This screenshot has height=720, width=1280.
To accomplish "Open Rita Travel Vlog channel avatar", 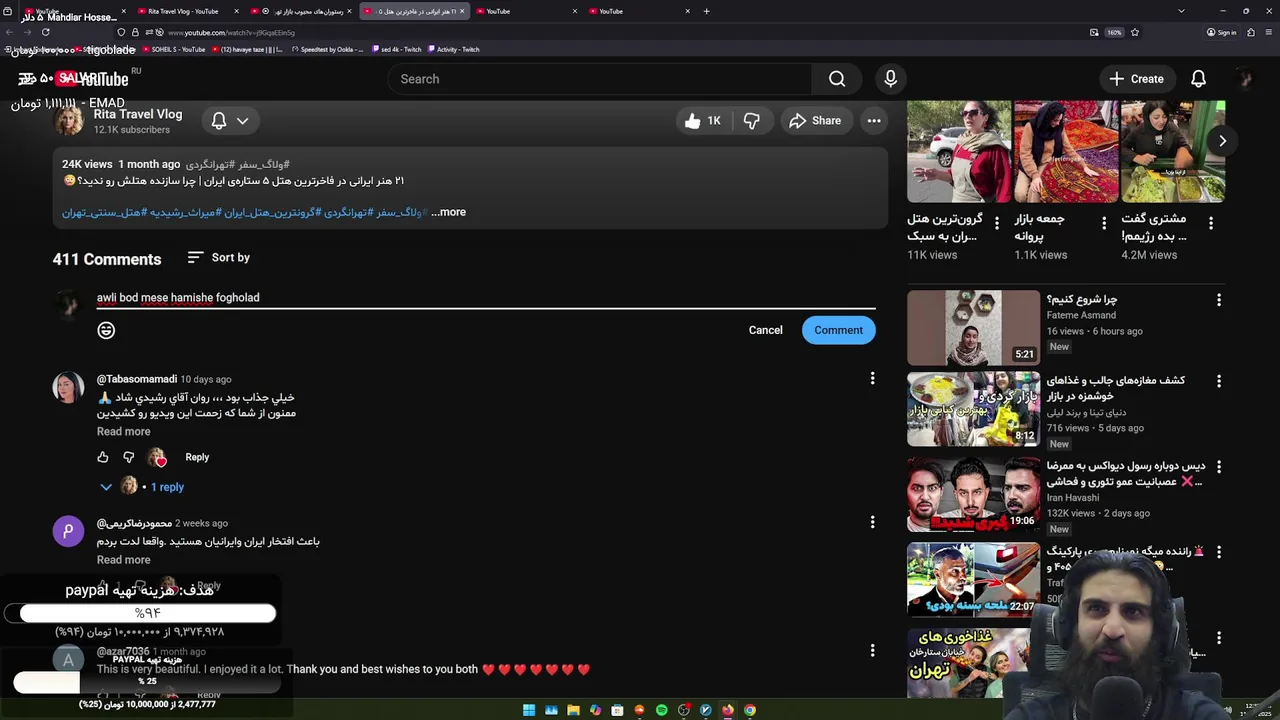I will [x=69, y=120].
